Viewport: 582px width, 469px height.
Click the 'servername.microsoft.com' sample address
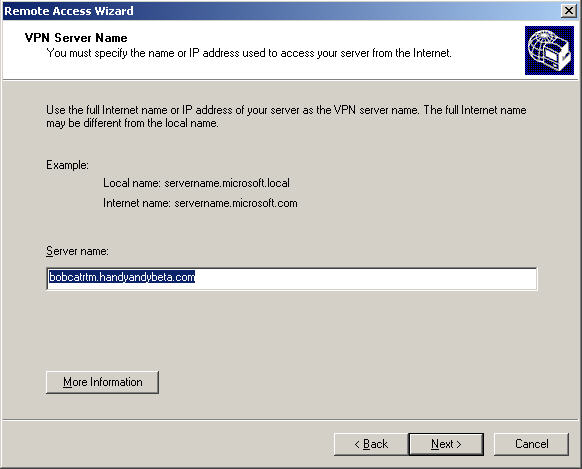tap(236, 203)
